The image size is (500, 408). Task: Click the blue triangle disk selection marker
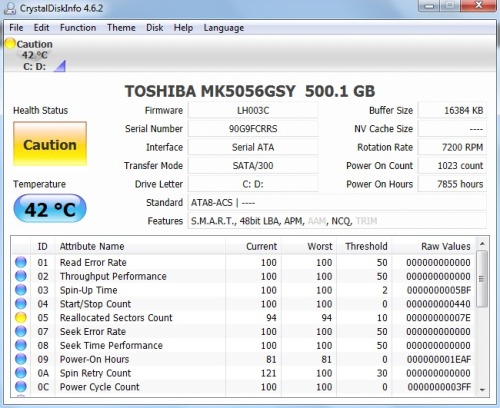pos(60,66)
